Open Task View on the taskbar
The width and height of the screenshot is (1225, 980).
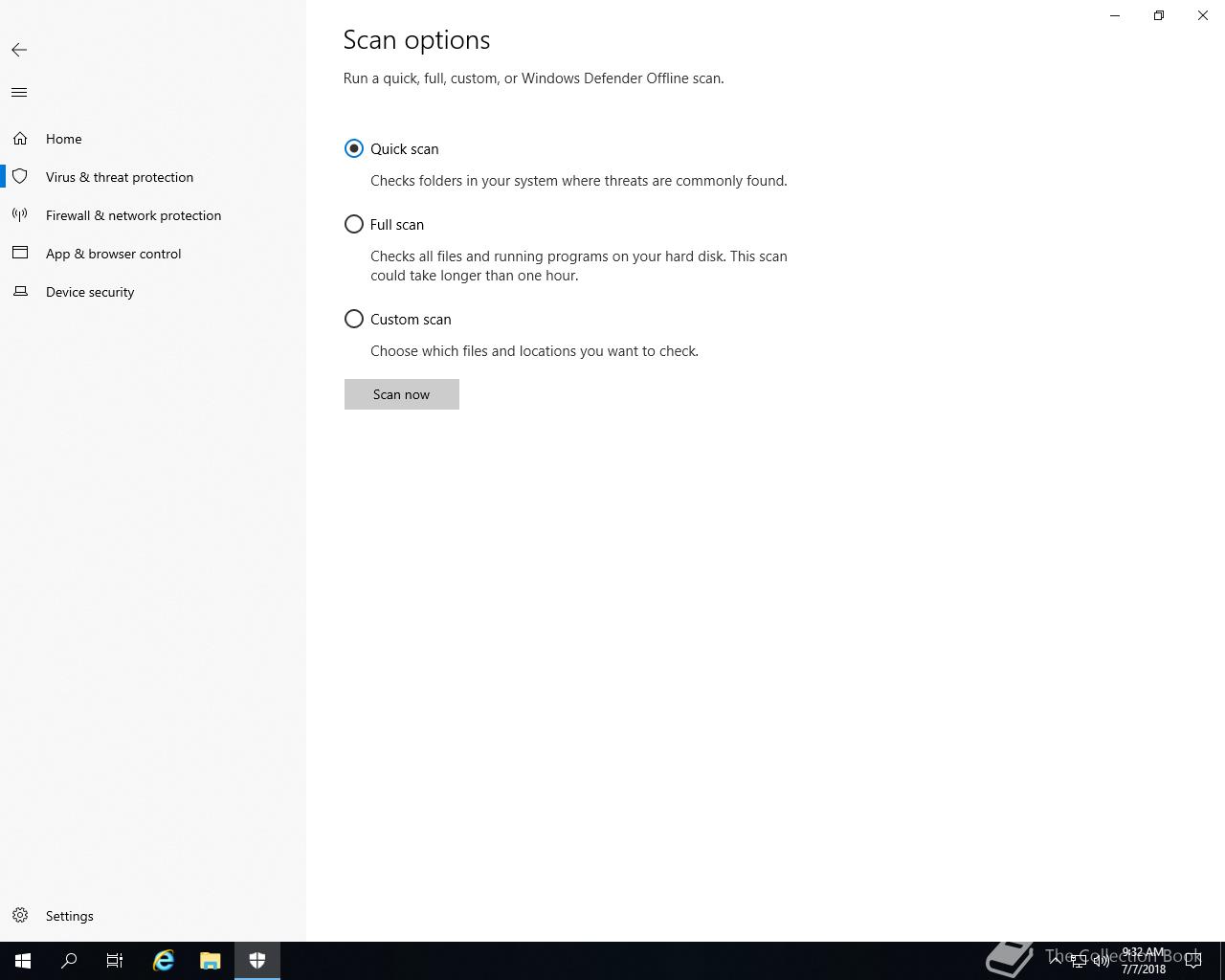click(x=115, y=961)
